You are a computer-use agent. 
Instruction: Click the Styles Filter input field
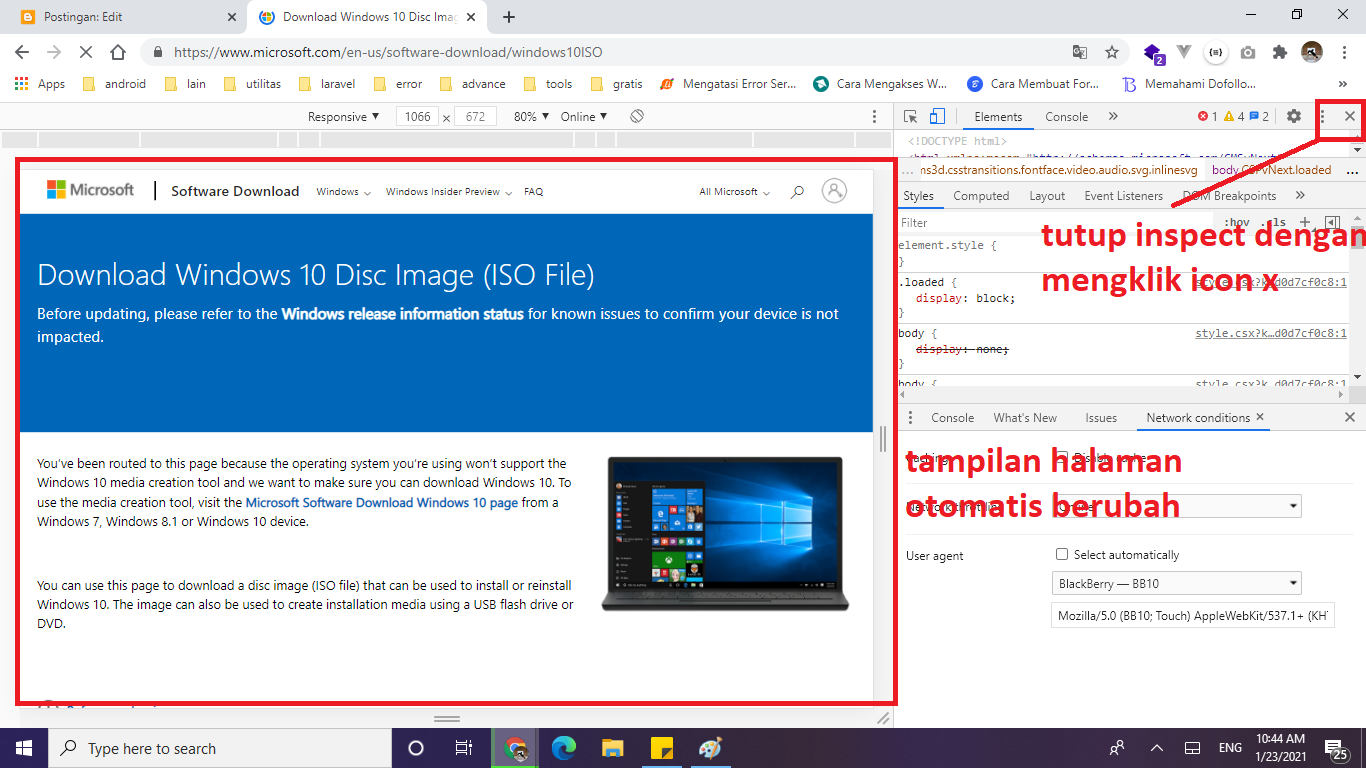[x=1055, y=222]
